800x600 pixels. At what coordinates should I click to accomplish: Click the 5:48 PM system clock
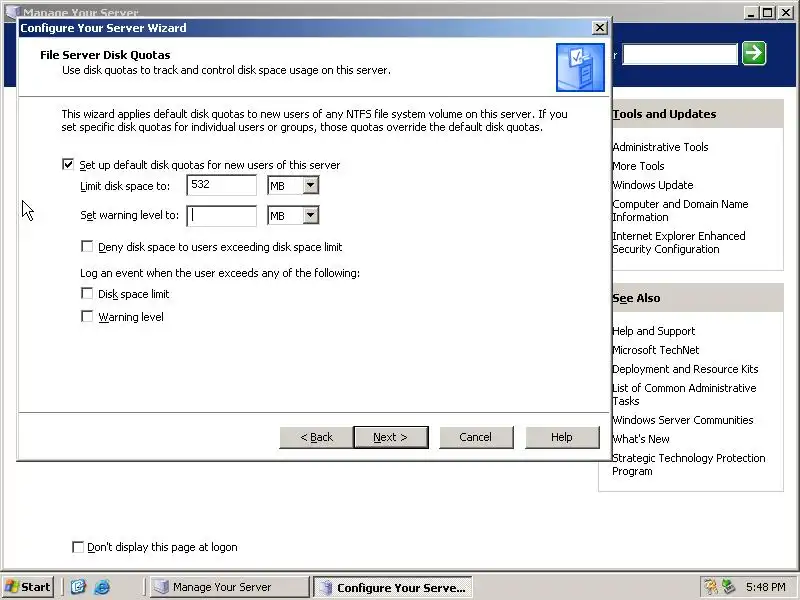pyautogui.click(x=765, y=587)
